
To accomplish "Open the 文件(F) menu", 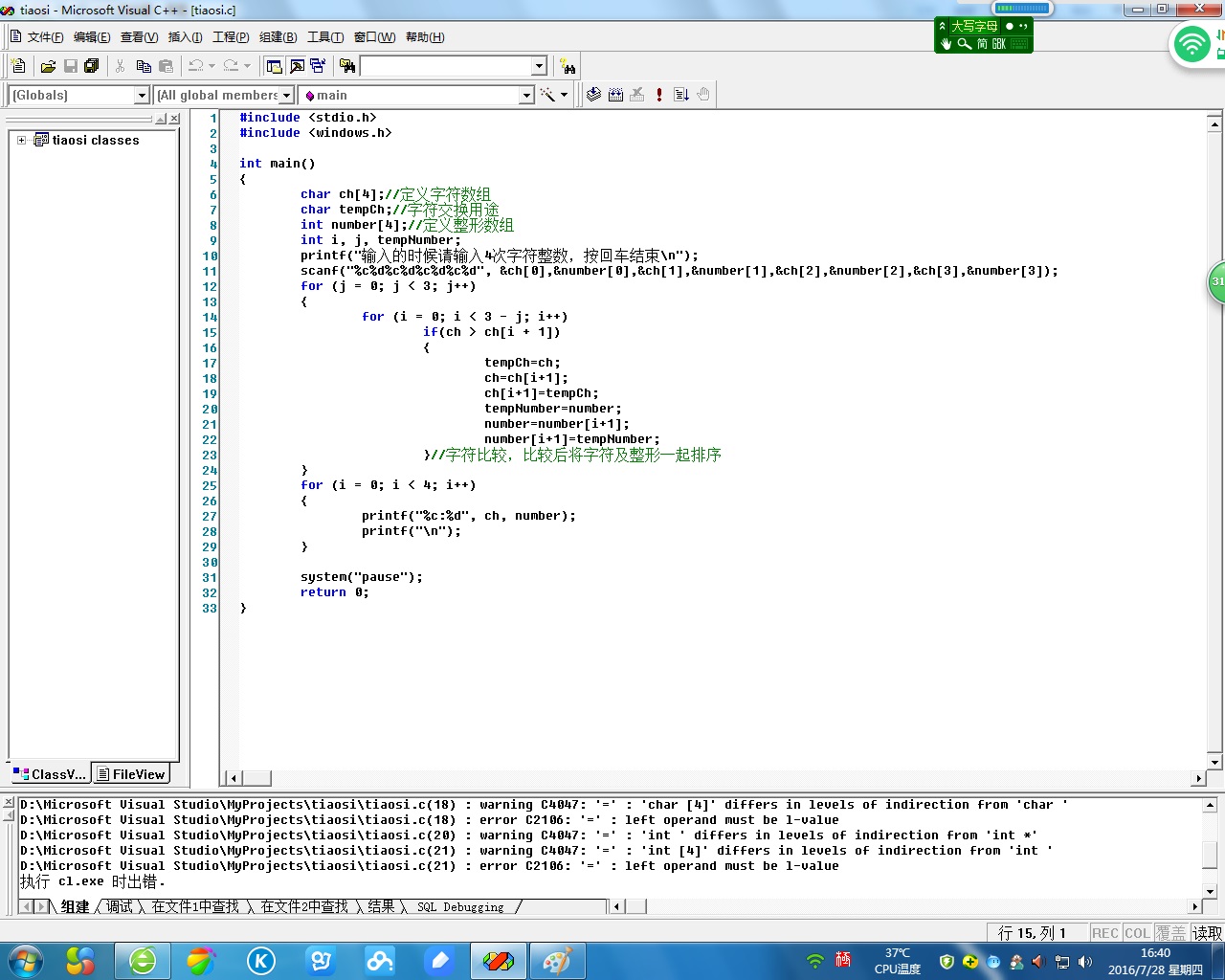I will [45, 37].
